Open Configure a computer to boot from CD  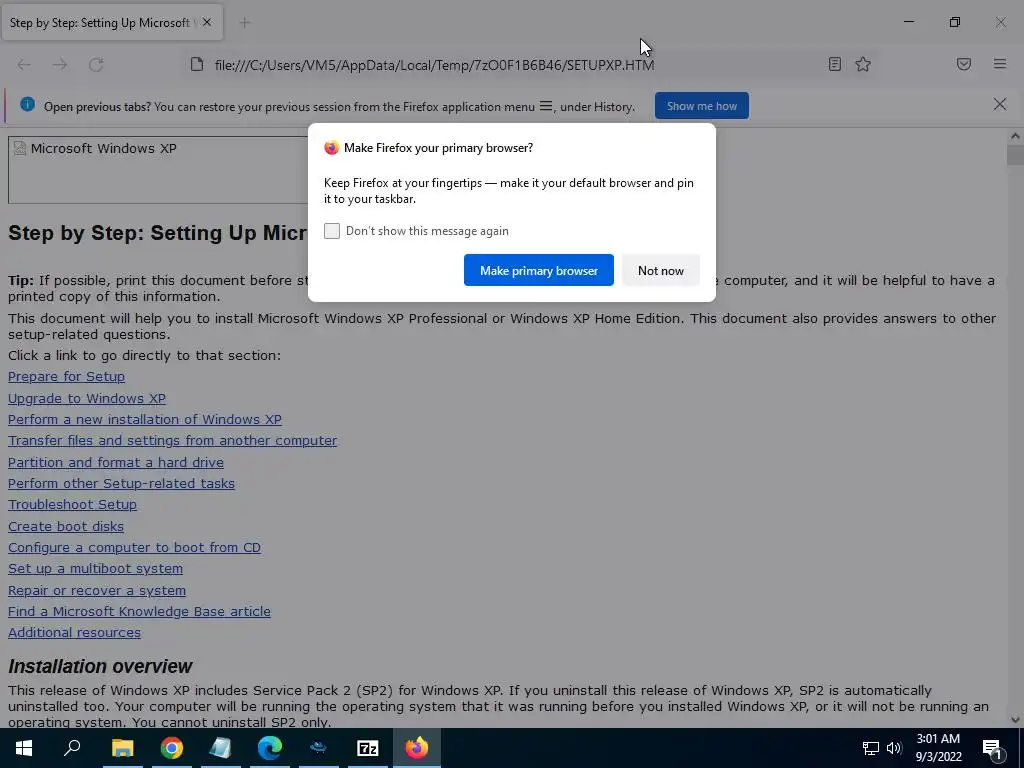pos(135,547)
